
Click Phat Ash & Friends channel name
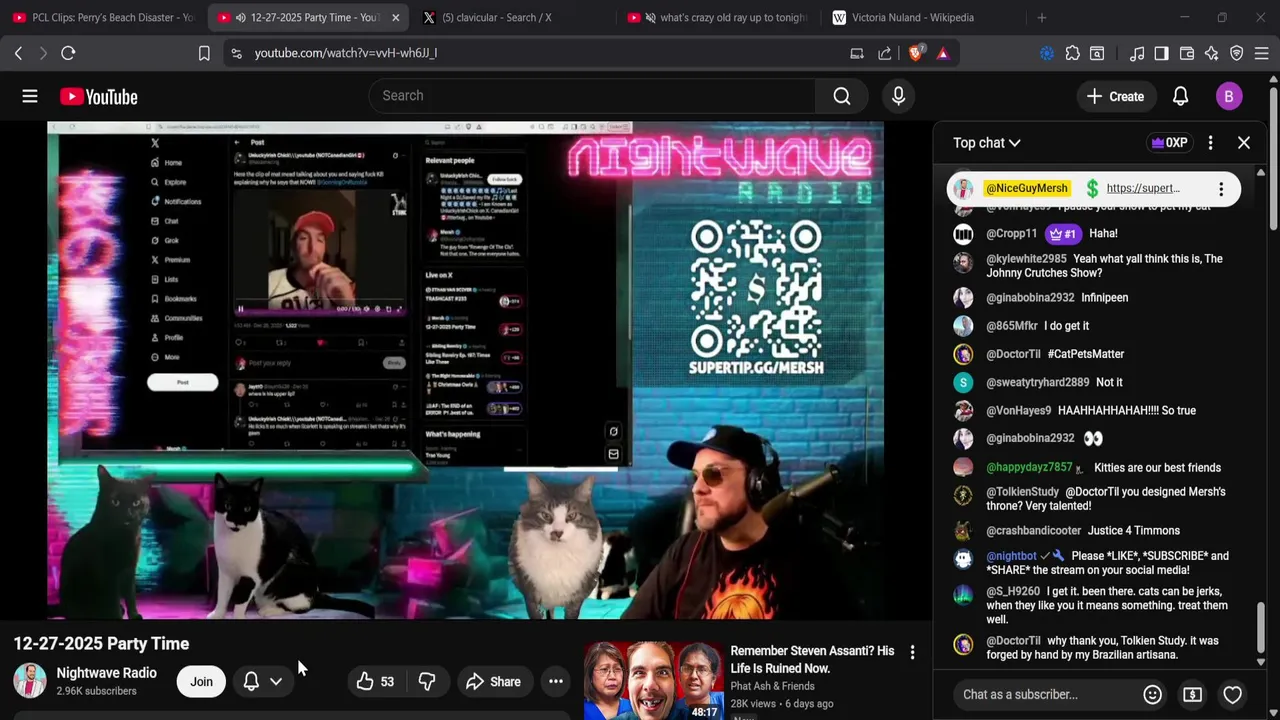tap(772, 686)
